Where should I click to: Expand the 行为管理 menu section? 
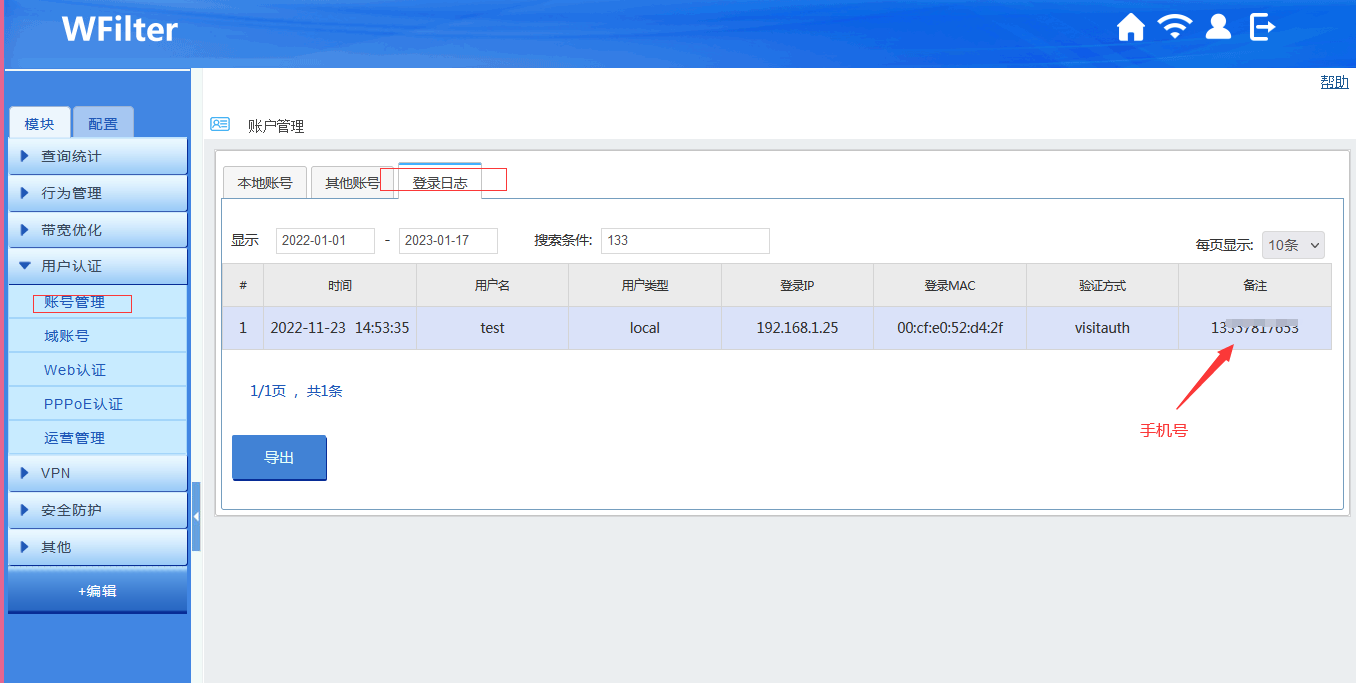coord(98,193)
